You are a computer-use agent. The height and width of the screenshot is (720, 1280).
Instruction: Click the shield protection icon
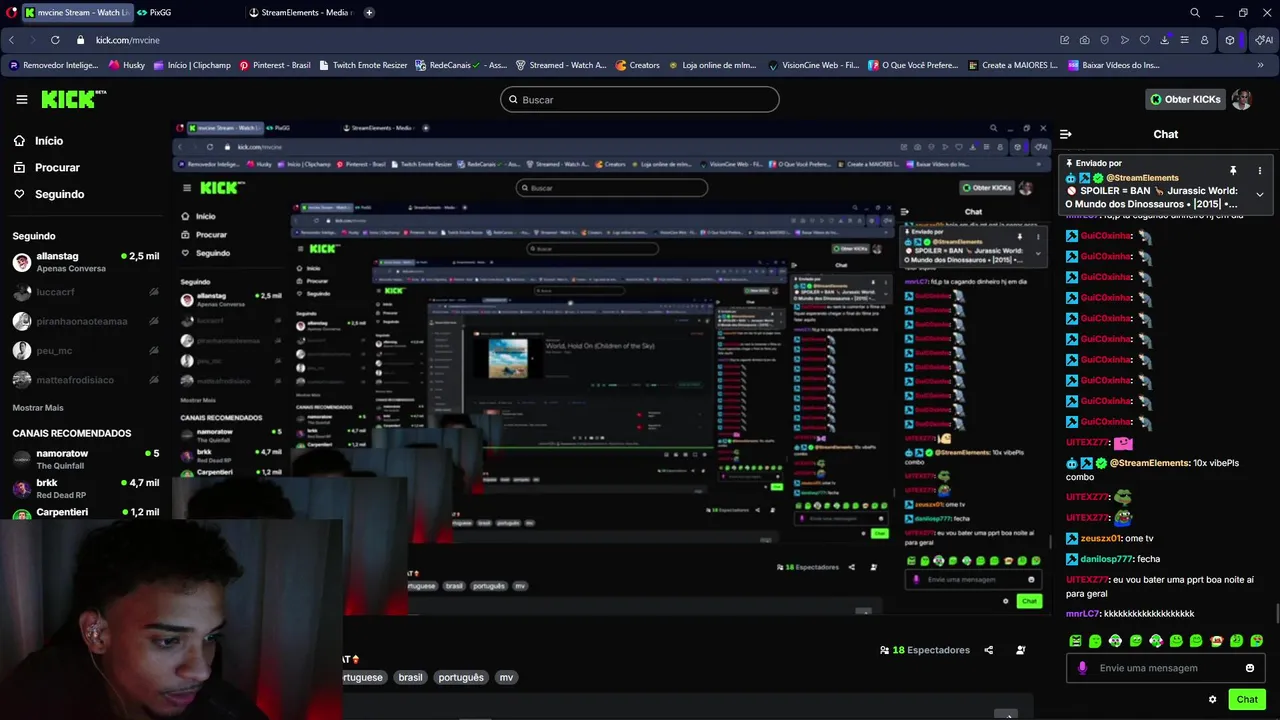coord(1105,40)
